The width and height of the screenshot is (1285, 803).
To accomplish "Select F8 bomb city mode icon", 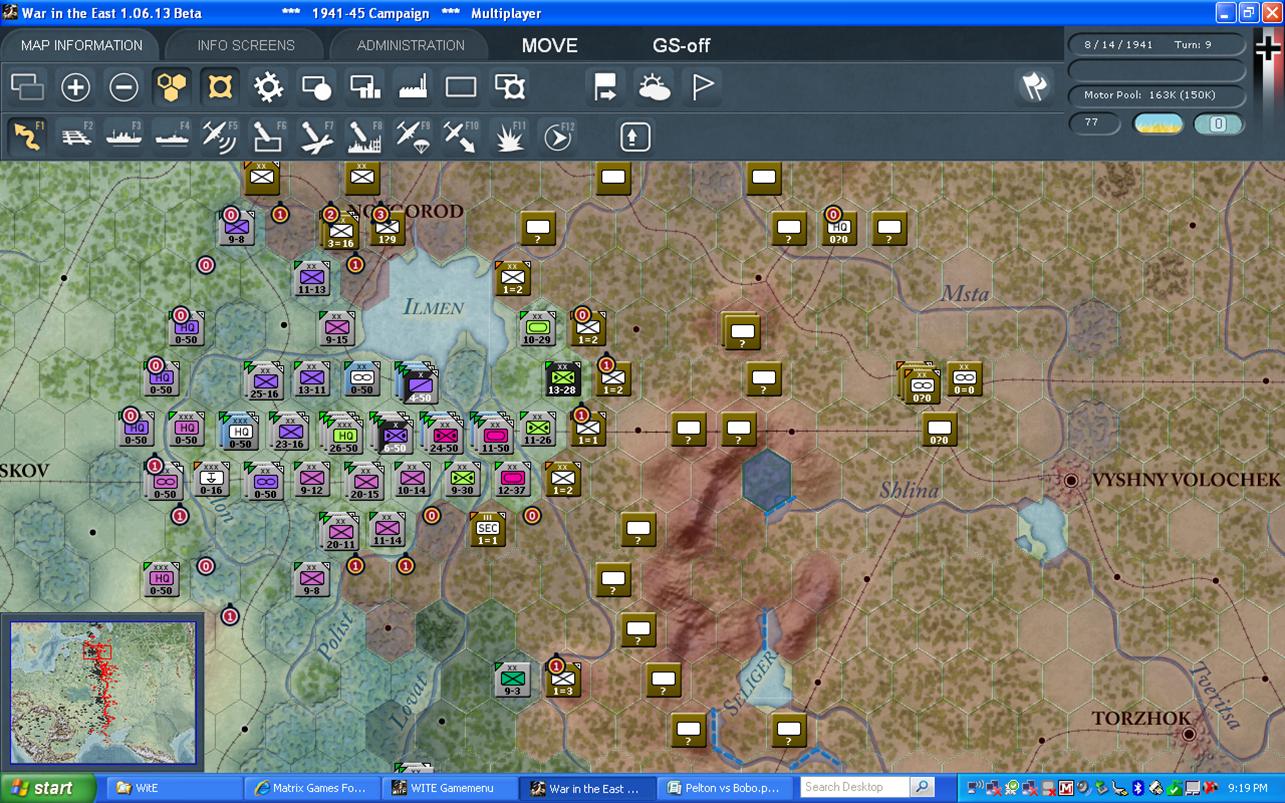I will point(365,136).
